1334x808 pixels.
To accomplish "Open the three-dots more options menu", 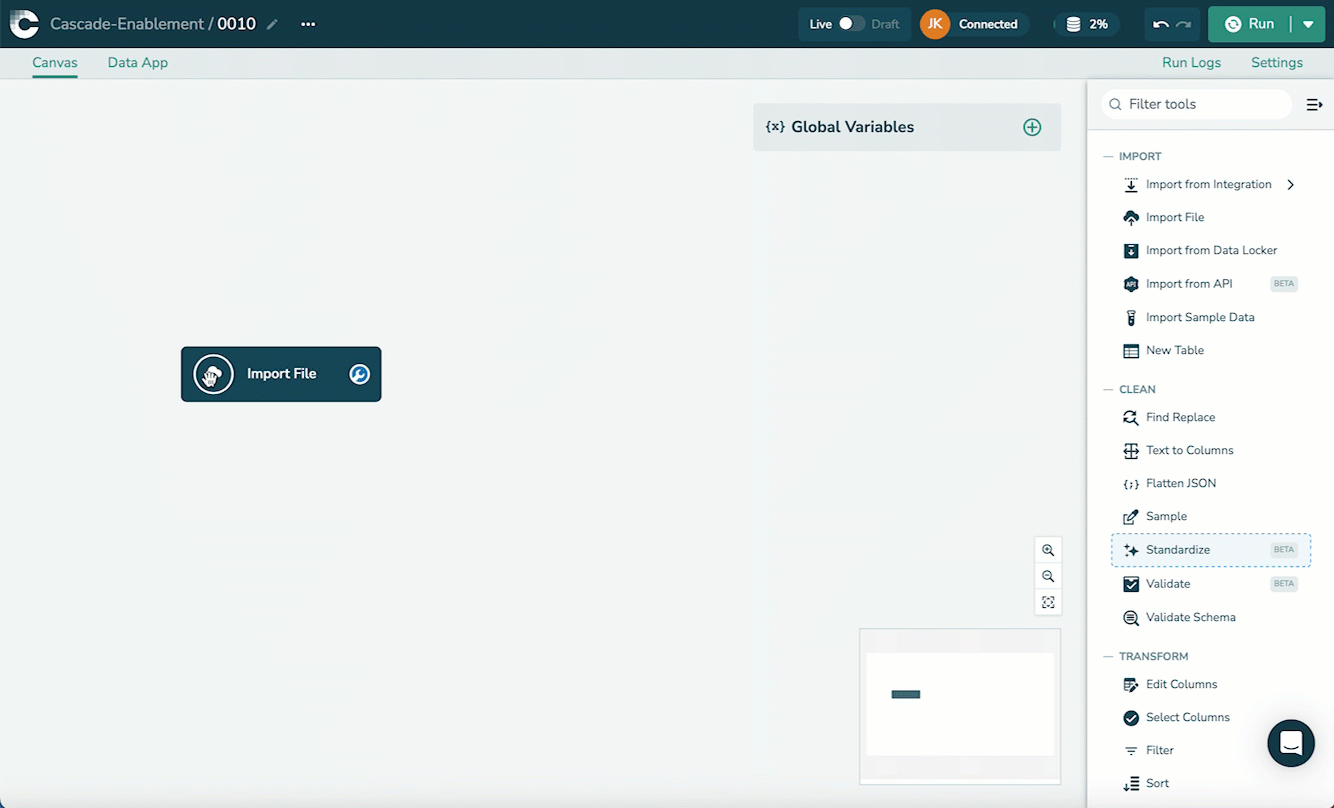I will click(308, 24).
